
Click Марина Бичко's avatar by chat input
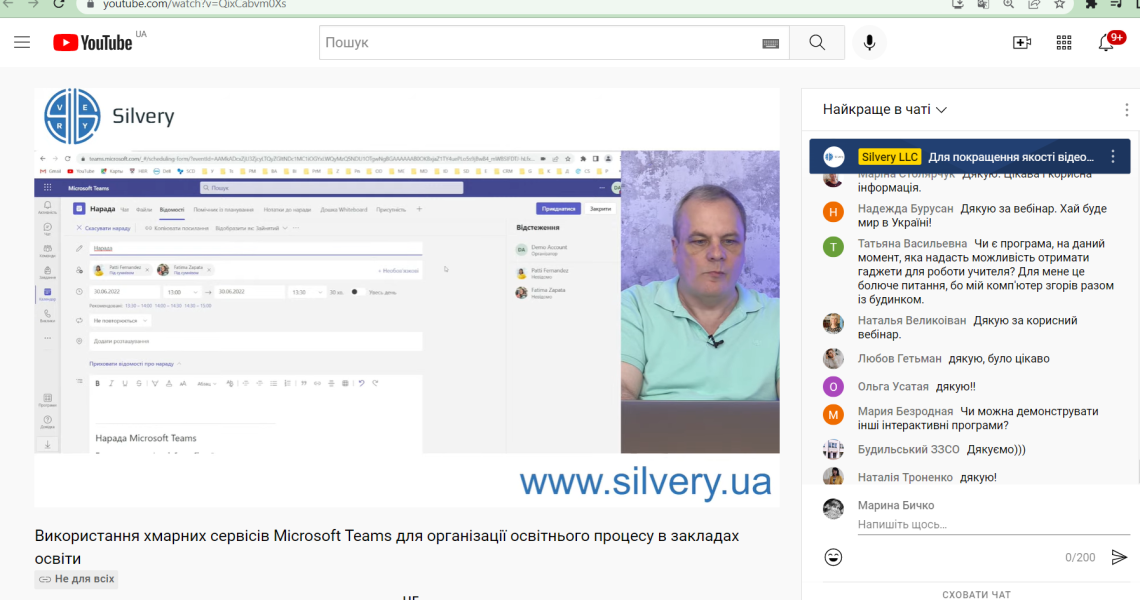tap(833, 509)
